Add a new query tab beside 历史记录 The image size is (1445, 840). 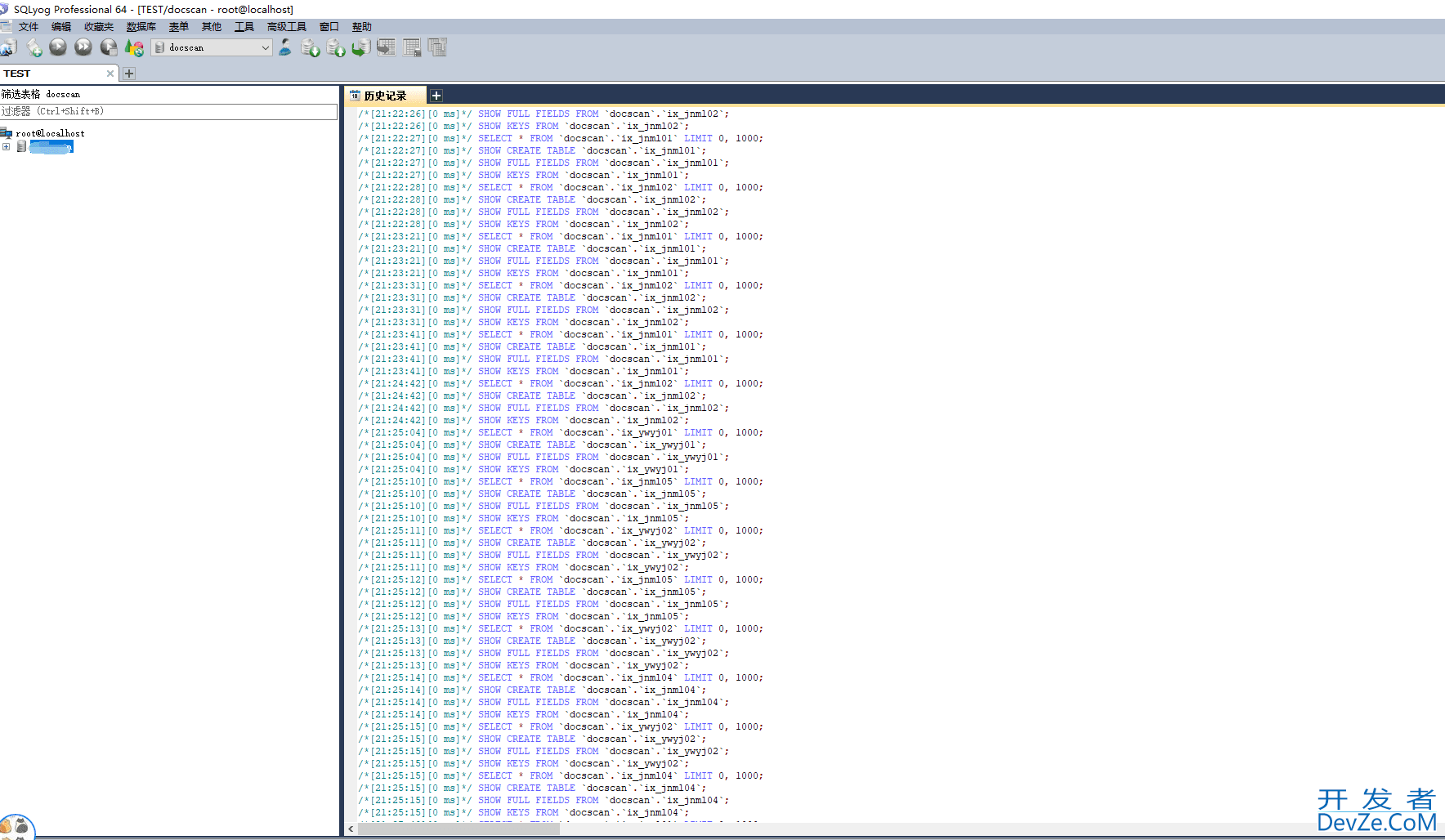(x=436, y=96)
